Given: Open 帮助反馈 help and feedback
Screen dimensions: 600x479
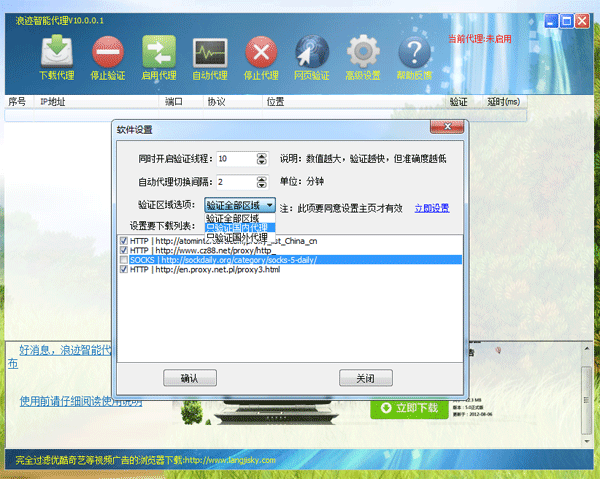Looking at the screenshot, I should [x=415, y=55].
